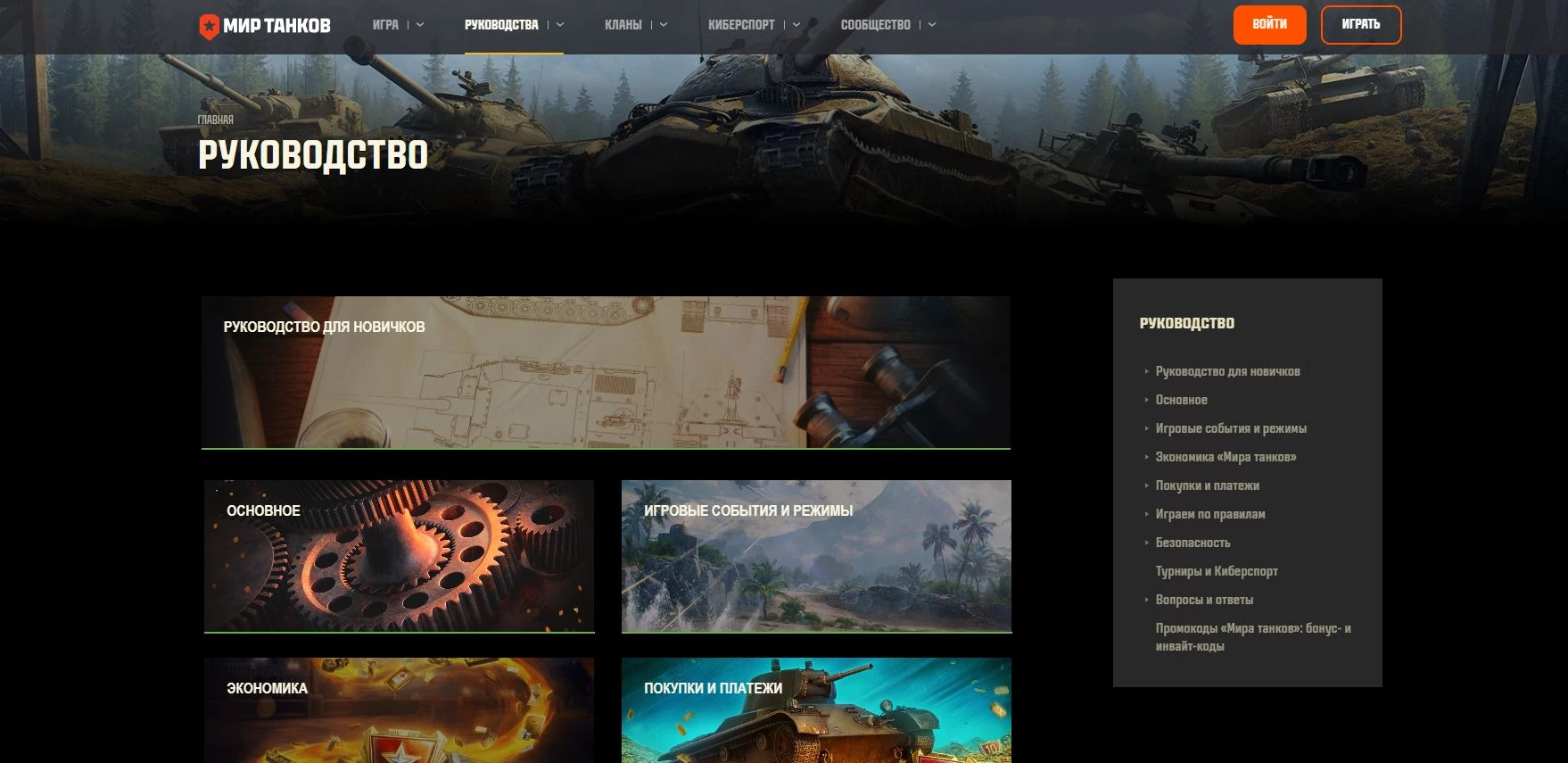Expand arrow beside sidebar Руководство для новичков
The height and width of the screenshot is (763, 1568).
[x=1146, y=371]
